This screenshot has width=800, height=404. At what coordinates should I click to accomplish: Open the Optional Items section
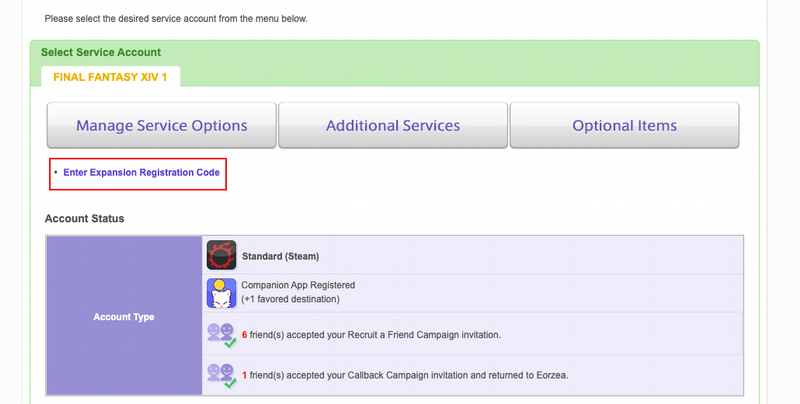624,125
